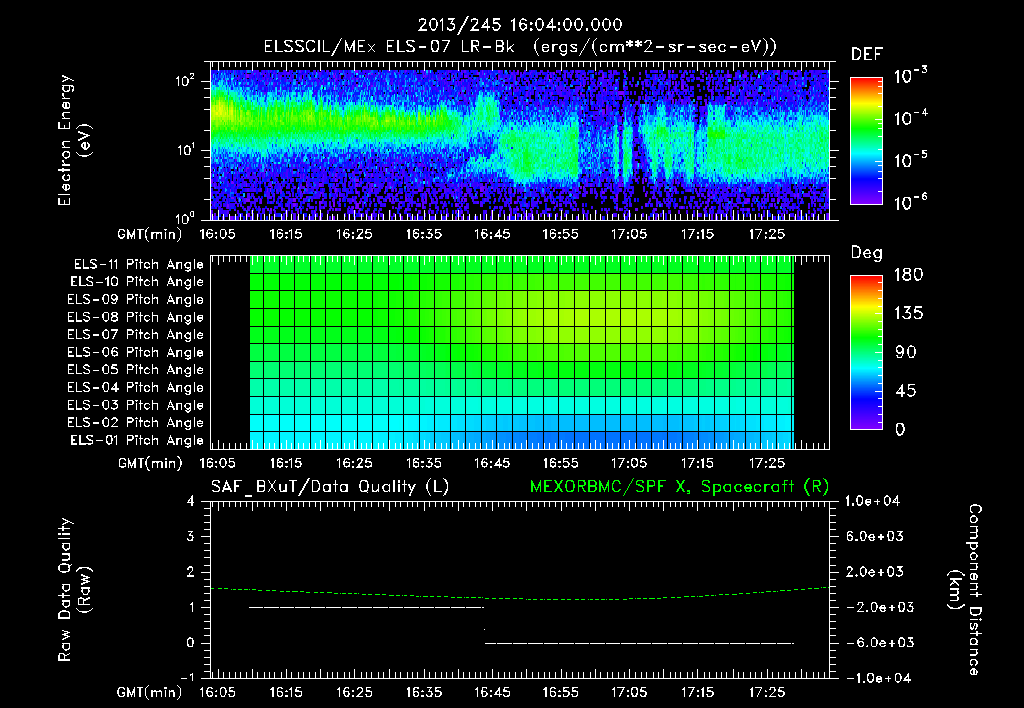Select the ELS-03 Pitch Angle row label
The width and height of the screenshot is (1024, 708).
tap(136, 406)
